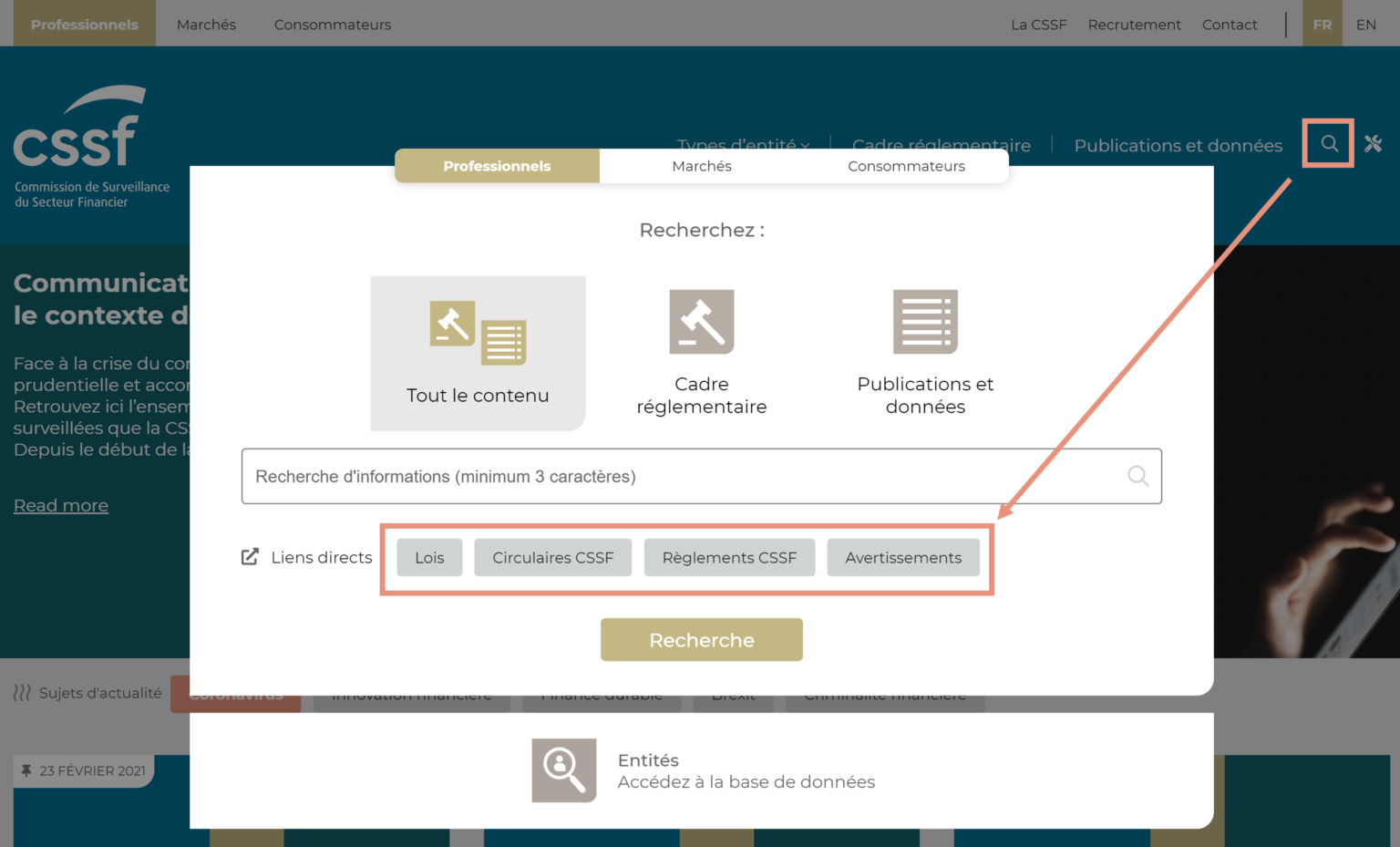Follow the Read more link
The width and height of the screenshot is (1400, 847).
click(x=61, y=506)
